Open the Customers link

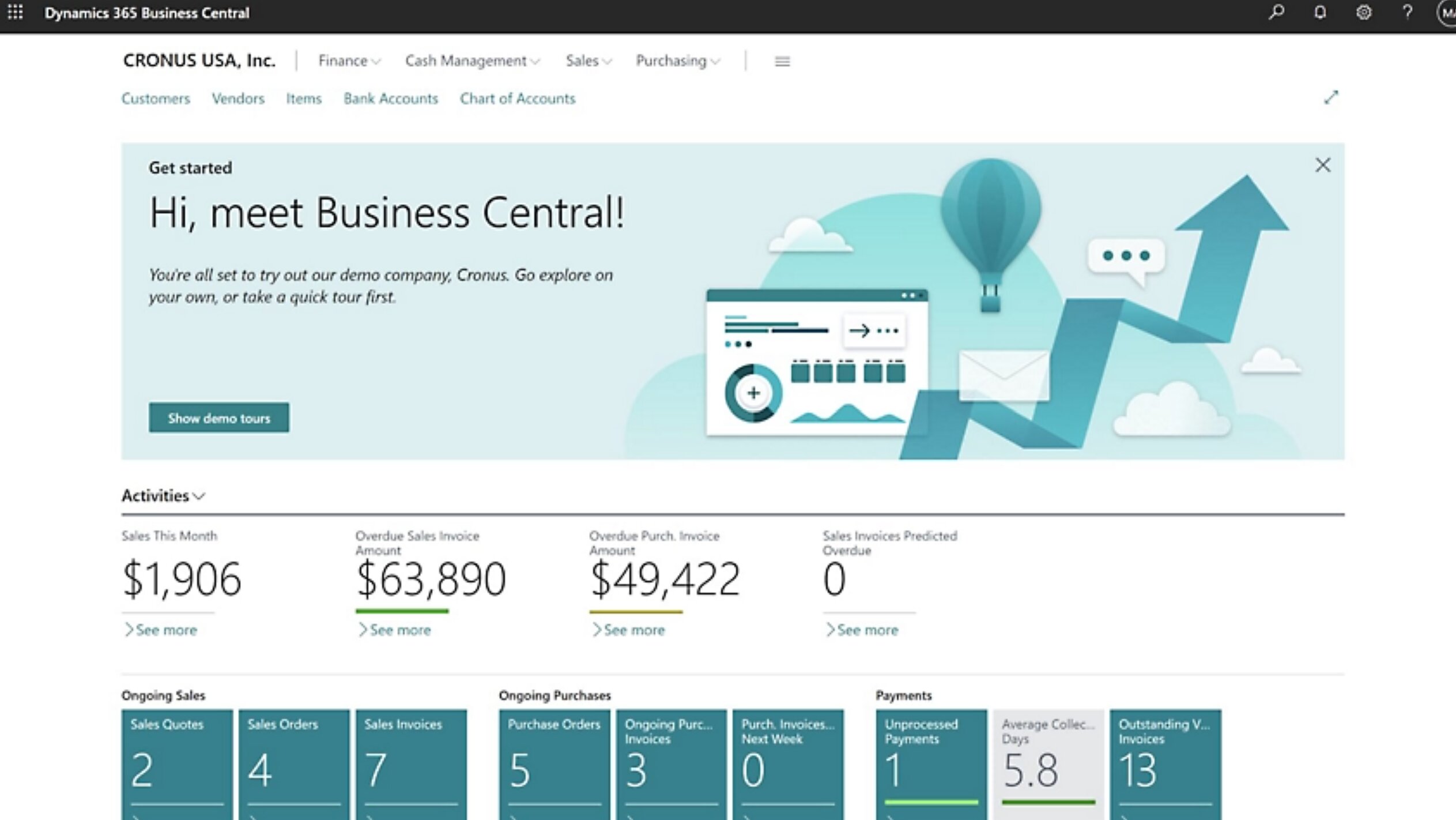pyautogui.click(x=156, y=99)
